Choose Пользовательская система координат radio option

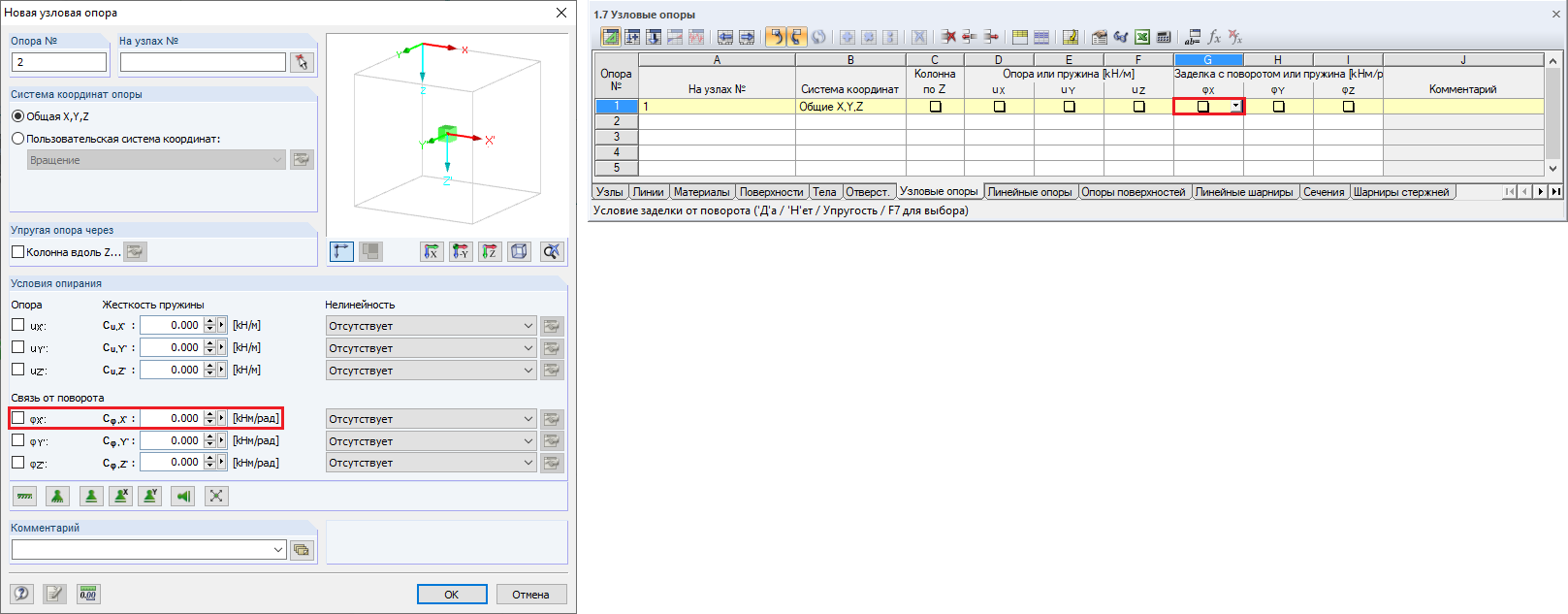pyautogui.click(x=18, y=139)
